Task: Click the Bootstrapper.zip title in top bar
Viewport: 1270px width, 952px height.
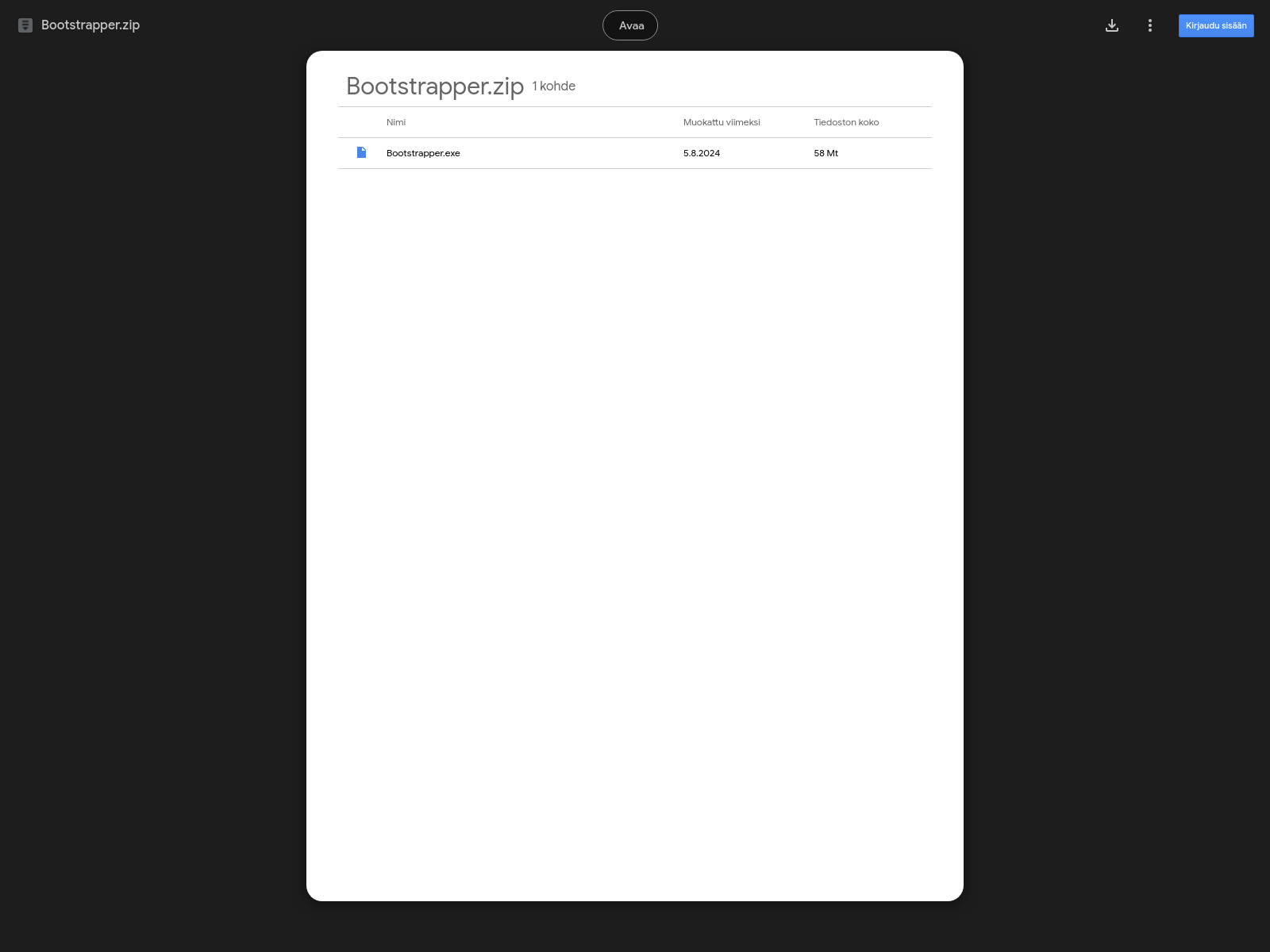Action: pos(90,25)
